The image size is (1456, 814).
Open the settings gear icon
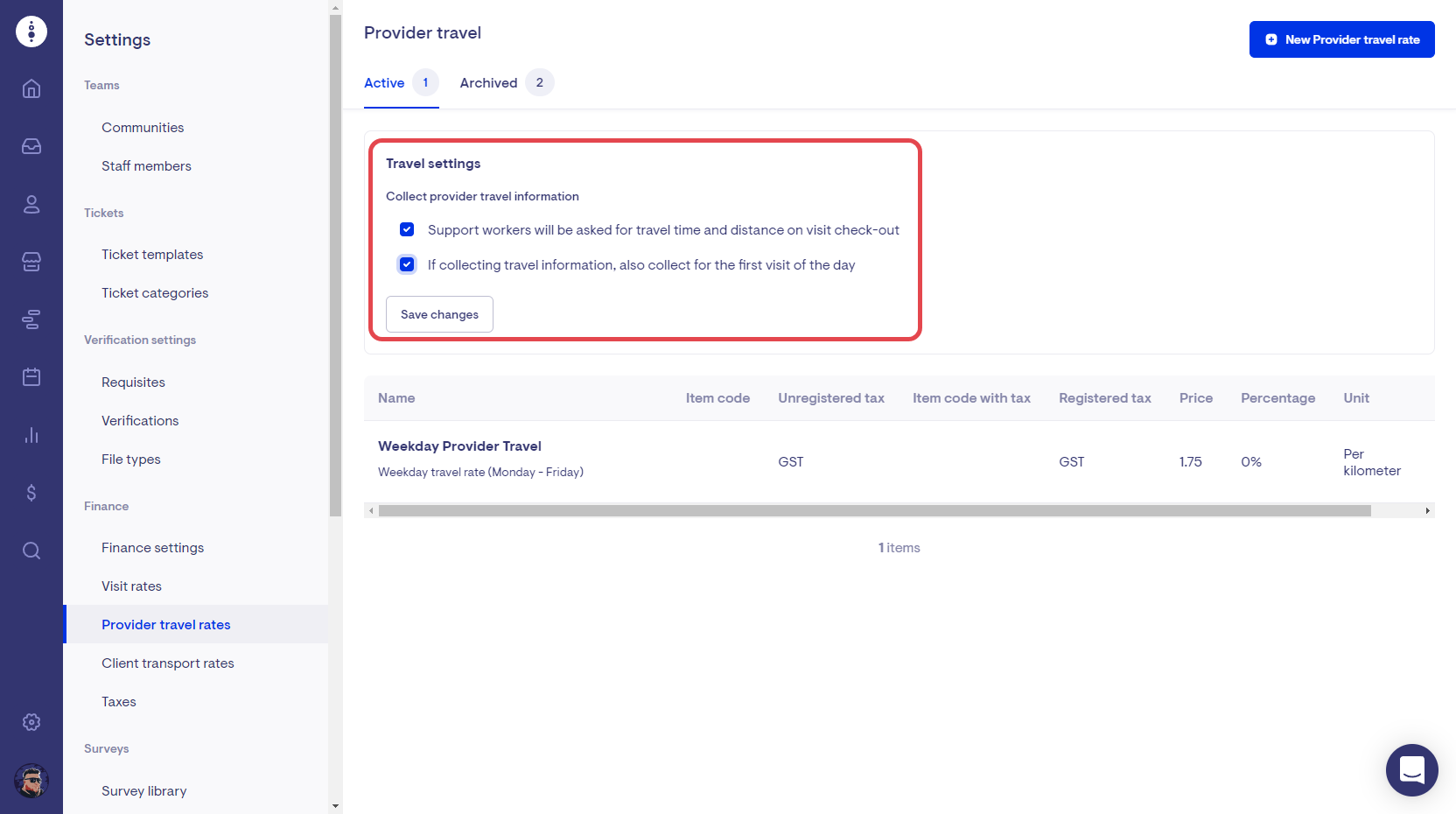(x=31, y=722)
